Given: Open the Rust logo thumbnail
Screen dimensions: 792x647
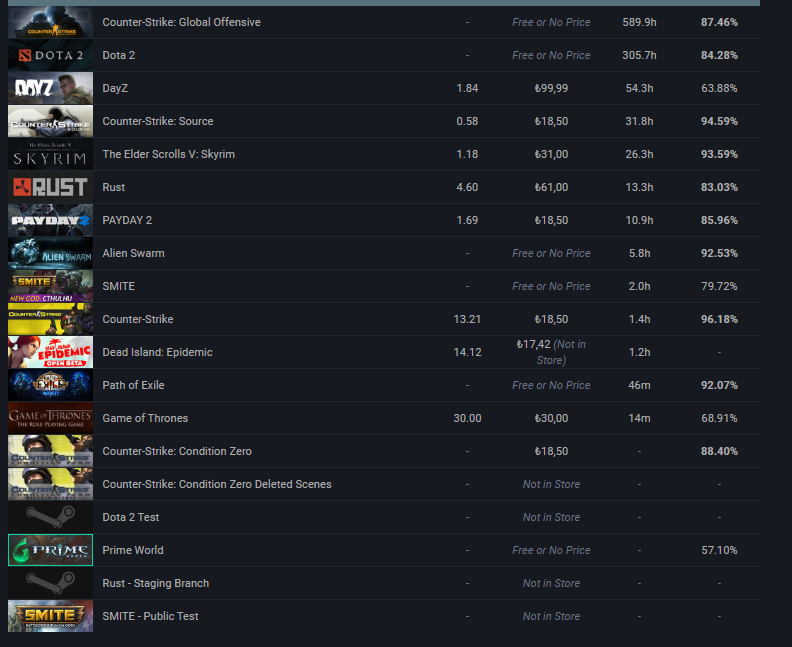Looking at the screenshot, I should (51, 187).
